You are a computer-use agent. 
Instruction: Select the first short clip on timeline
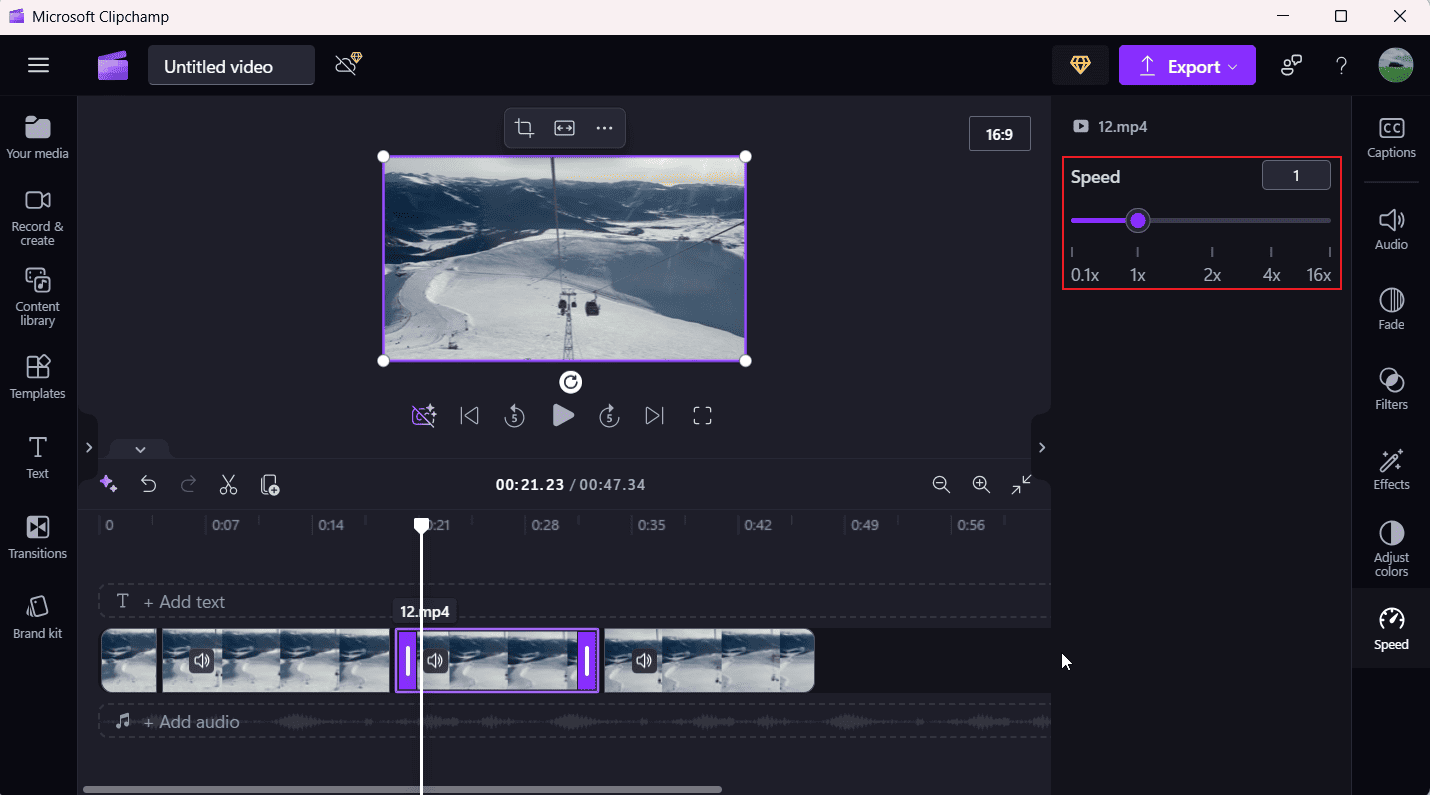pos(129,660)
